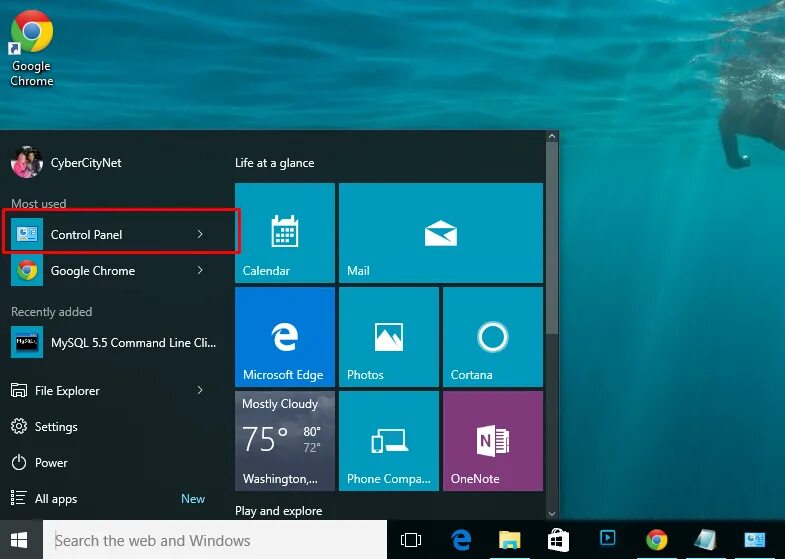785x559 pixels.
Task: Launch Edge from the taskbar
Action: click(x=461, y=540)
